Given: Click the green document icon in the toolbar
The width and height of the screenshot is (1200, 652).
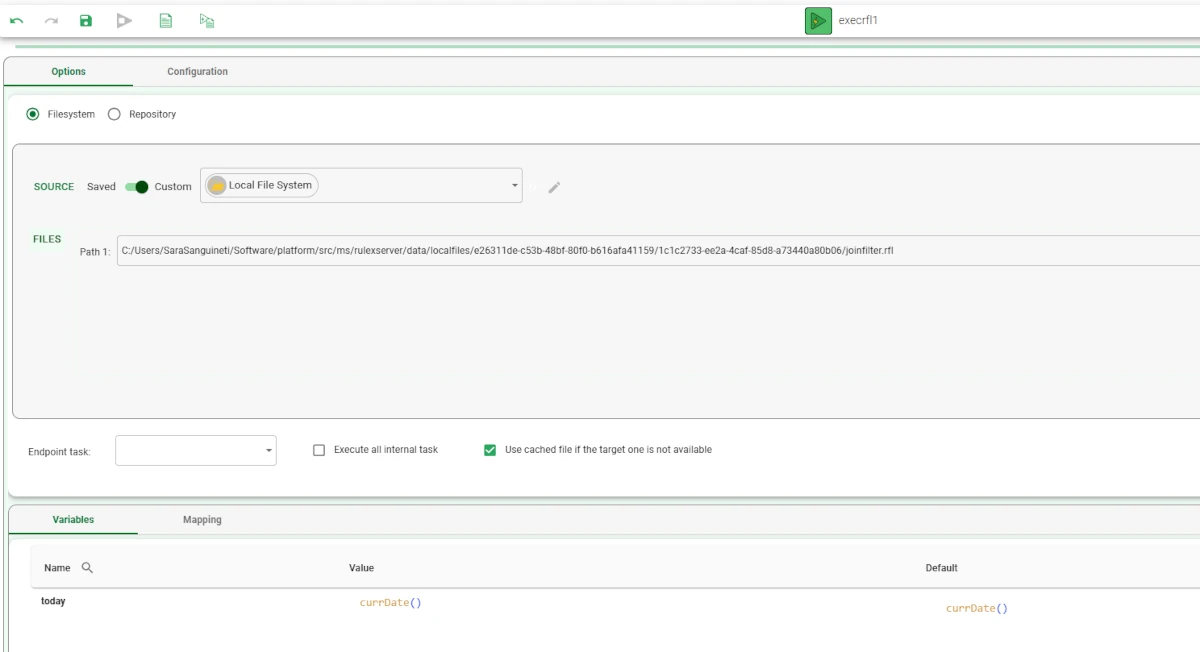Looking at the screenshot, I should (166, 21).
